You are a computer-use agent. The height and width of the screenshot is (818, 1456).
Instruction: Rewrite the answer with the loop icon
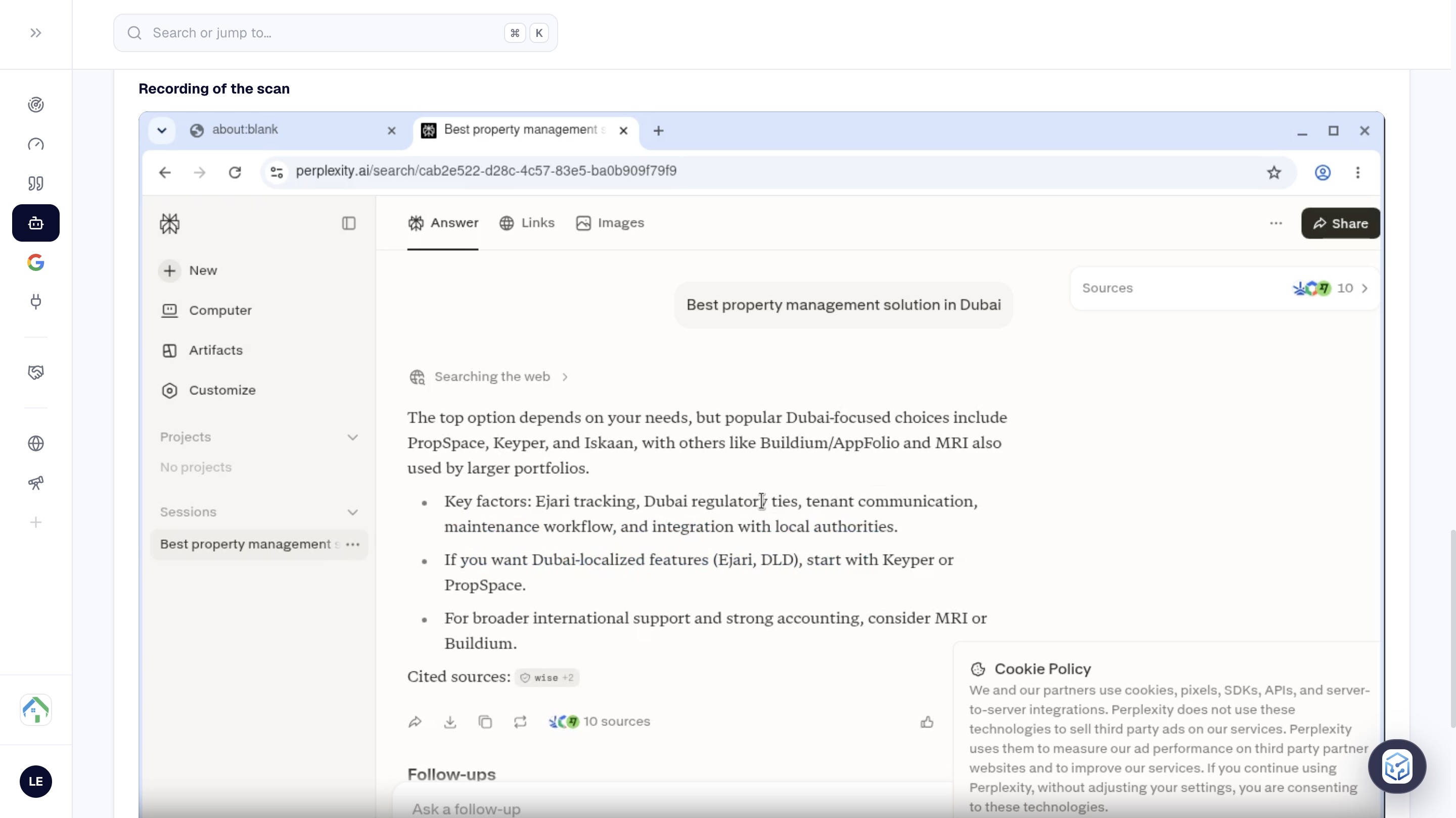point(520,722)
